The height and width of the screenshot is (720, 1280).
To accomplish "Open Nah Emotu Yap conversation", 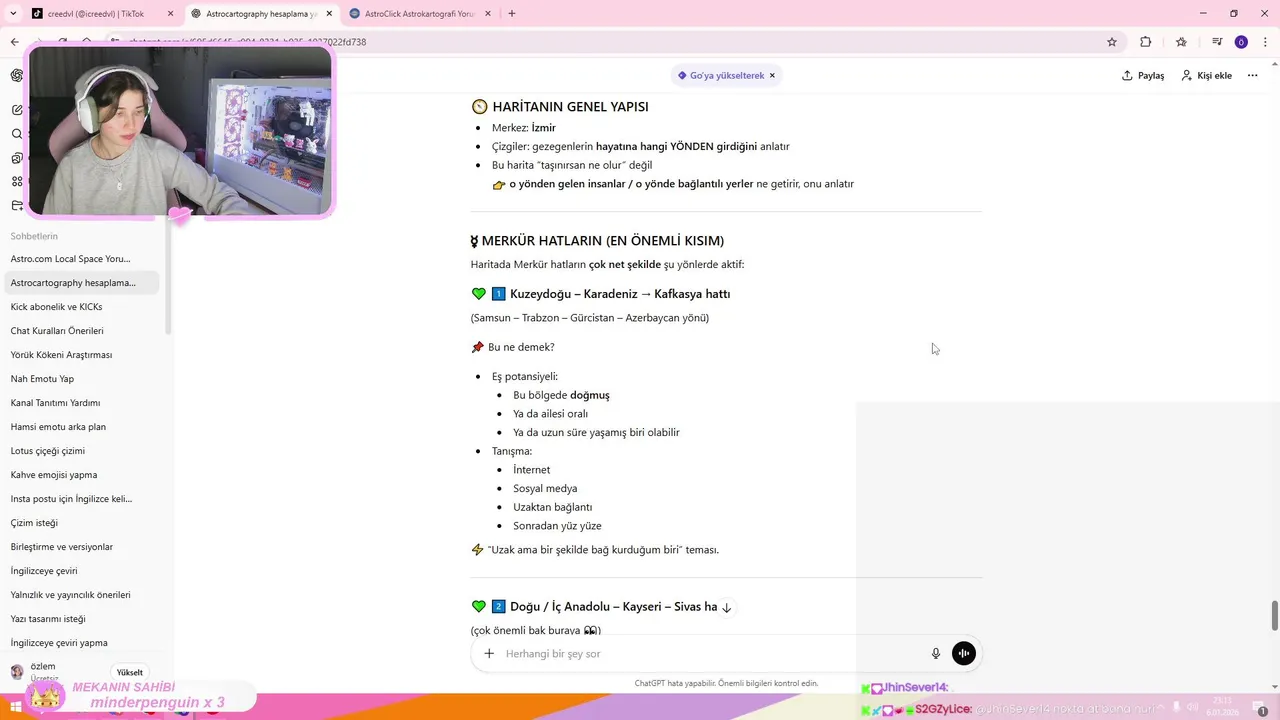I will [82, 379].
